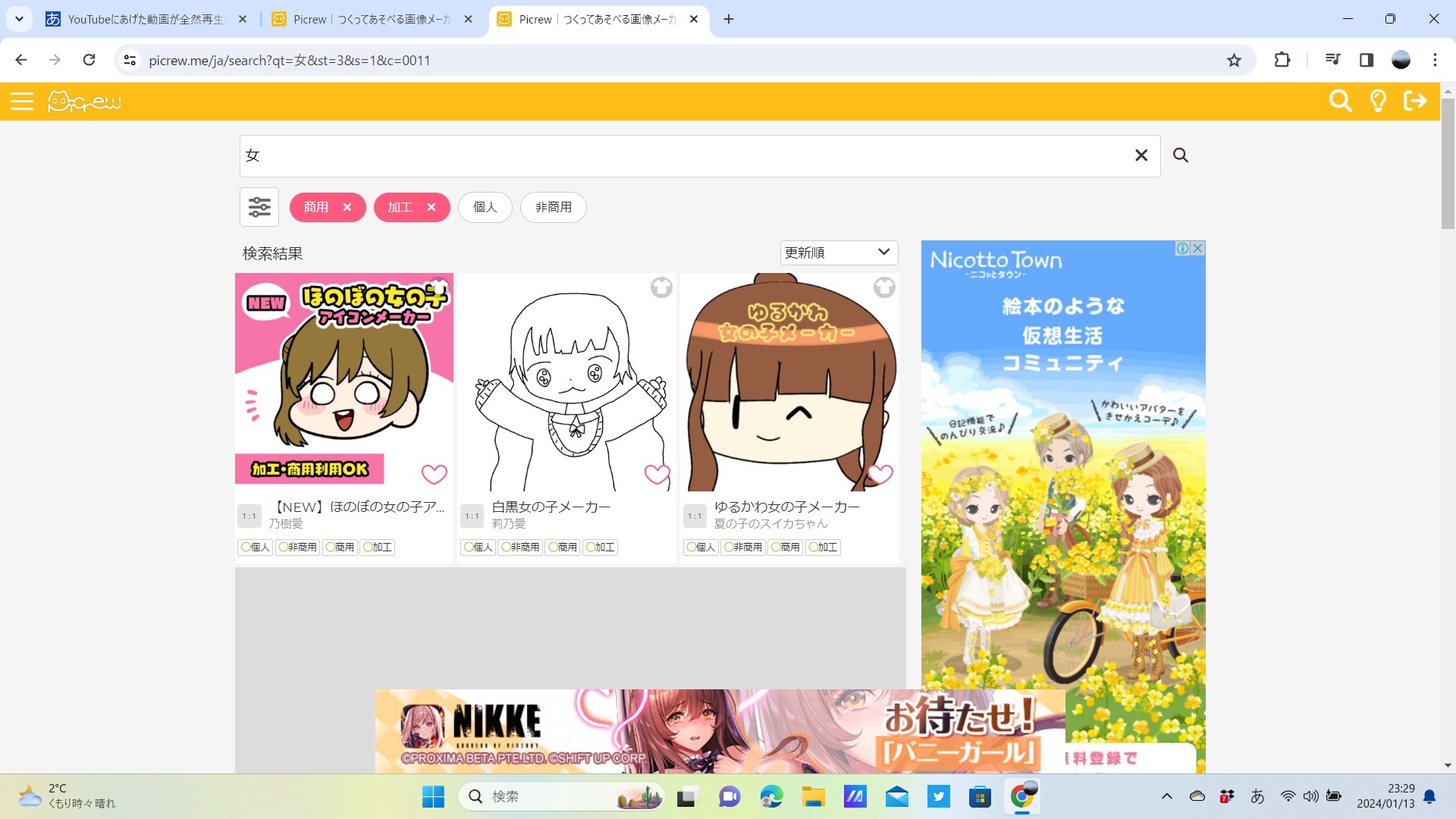Open header search magnifier icon
Image resolution: width=1456 pixels, height=819 pixels.
point(1340,101)
